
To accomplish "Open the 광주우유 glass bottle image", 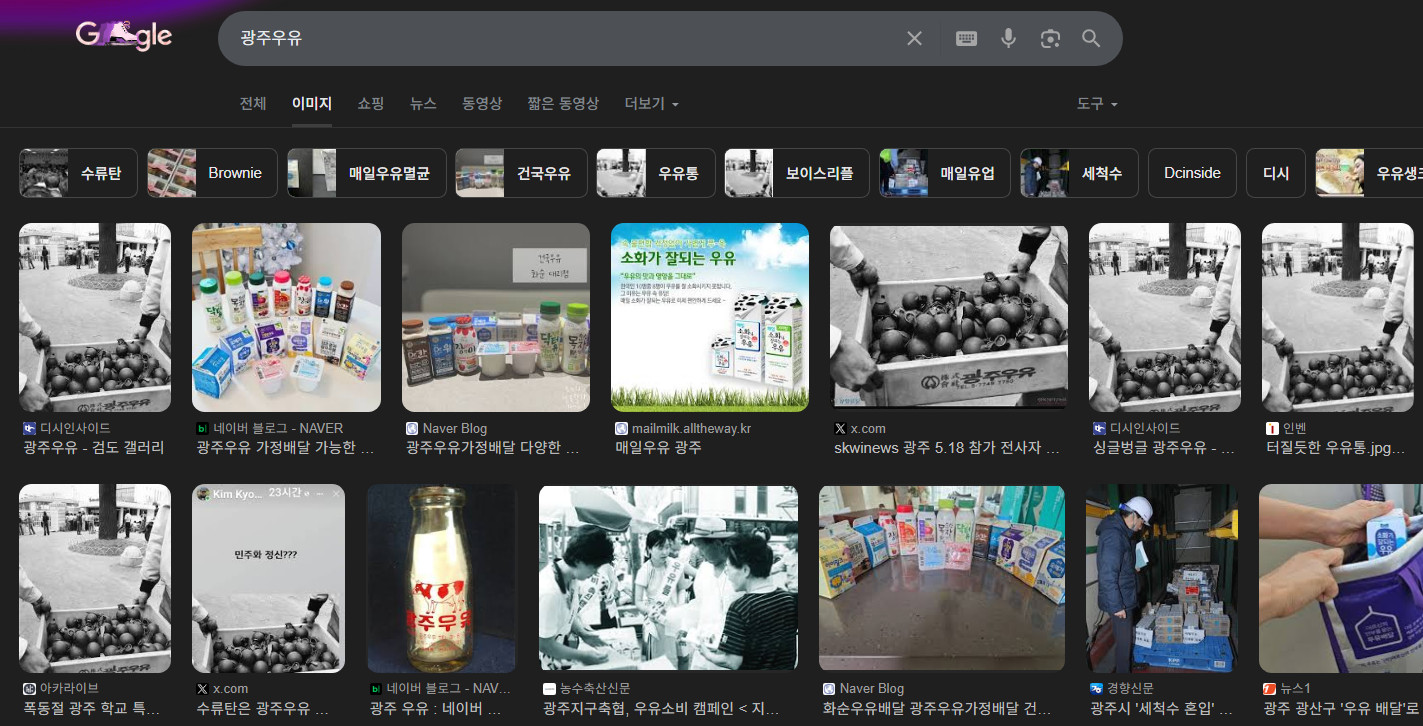I will (x=441, y=579).
